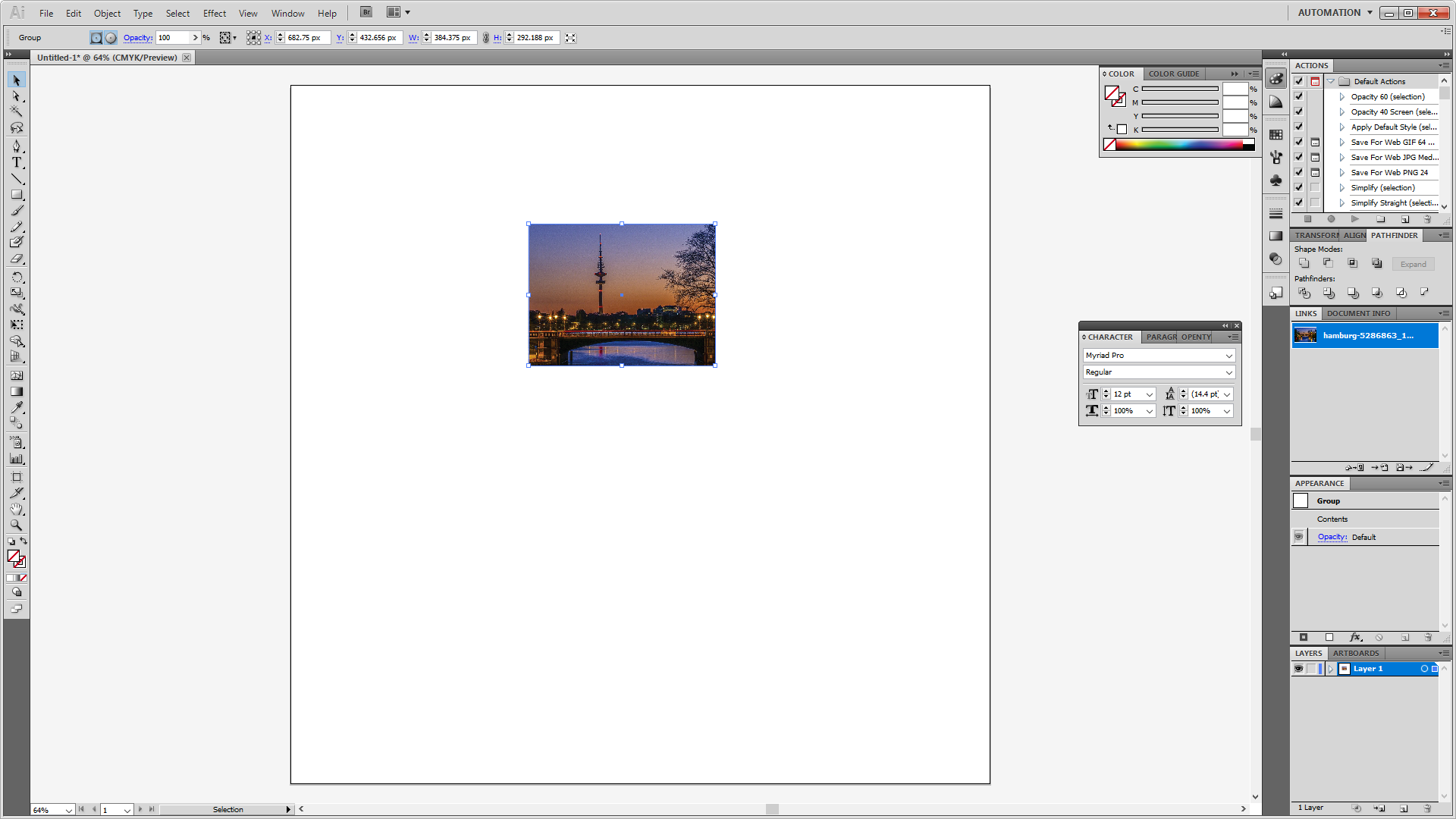Expand the Simplify (selection) action
Image resolution: width=1456 pixels, height=819 pixels.
click(1342, 187)
